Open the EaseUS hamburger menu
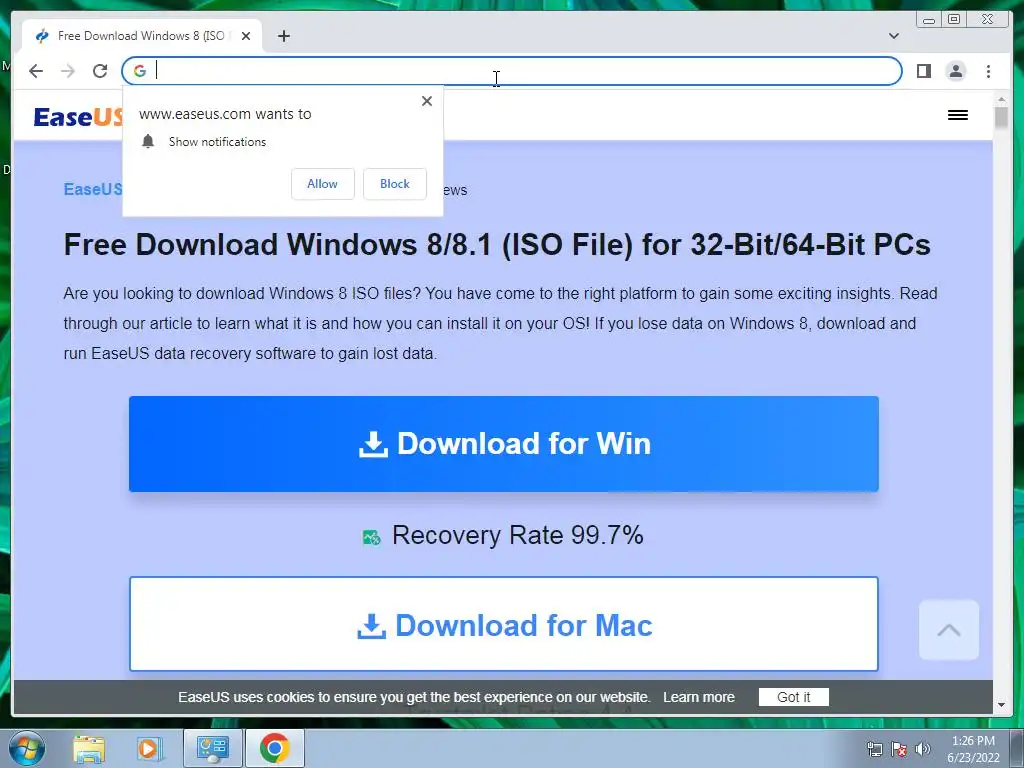 [x=957, y=116]
